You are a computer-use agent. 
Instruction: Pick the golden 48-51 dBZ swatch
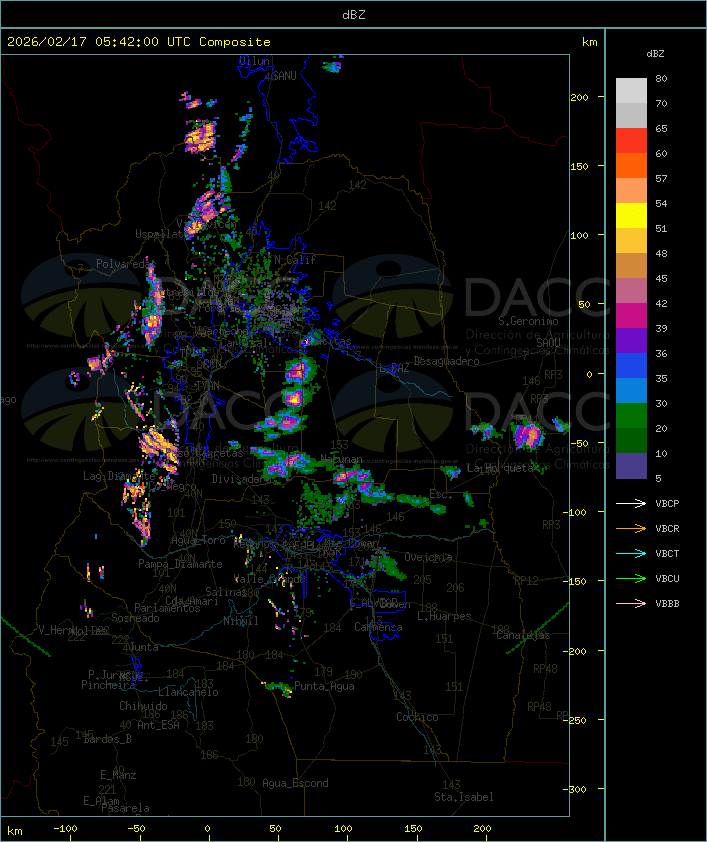point(631,241)
